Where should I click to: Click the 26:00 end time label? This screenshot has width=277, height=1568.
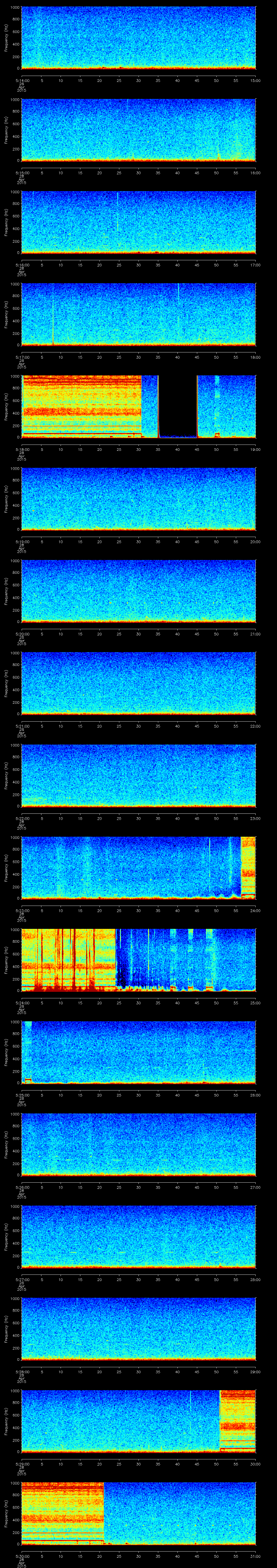(256, 1095)
